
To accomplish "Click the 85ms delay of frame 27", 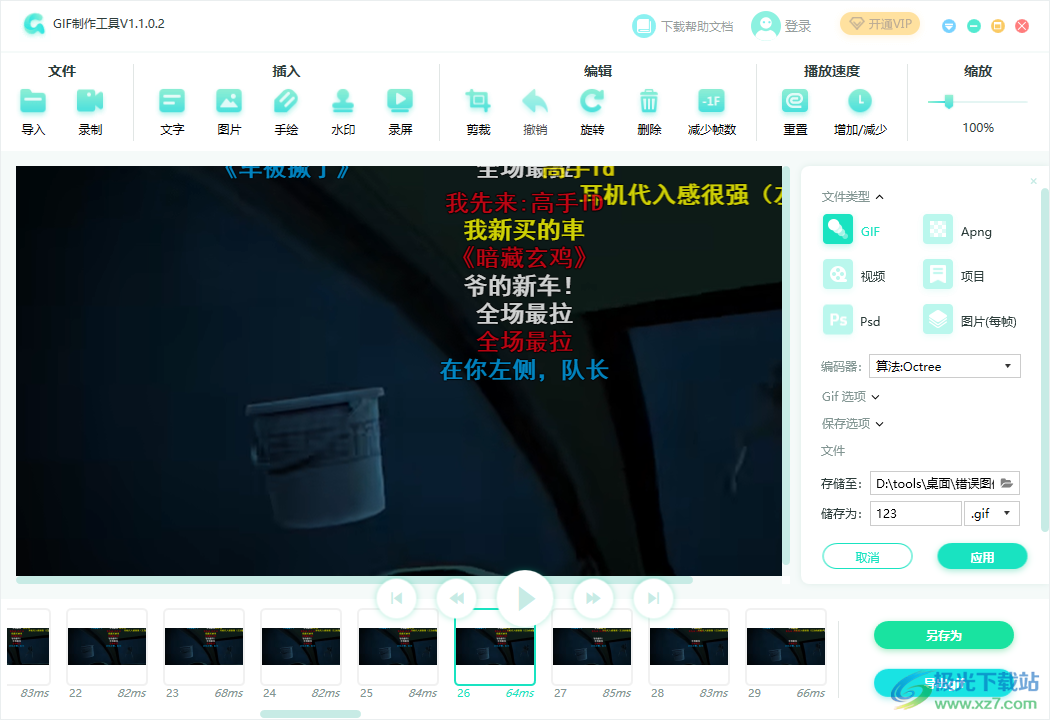I will [x=617, y=693].
